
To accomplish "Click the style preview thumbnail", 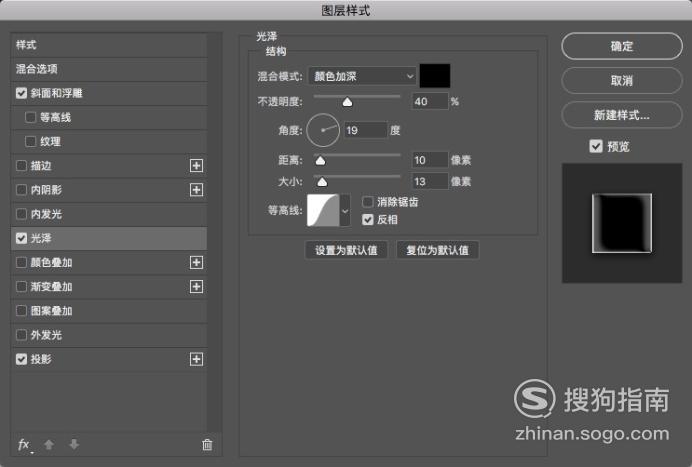I will coord(622,223).
